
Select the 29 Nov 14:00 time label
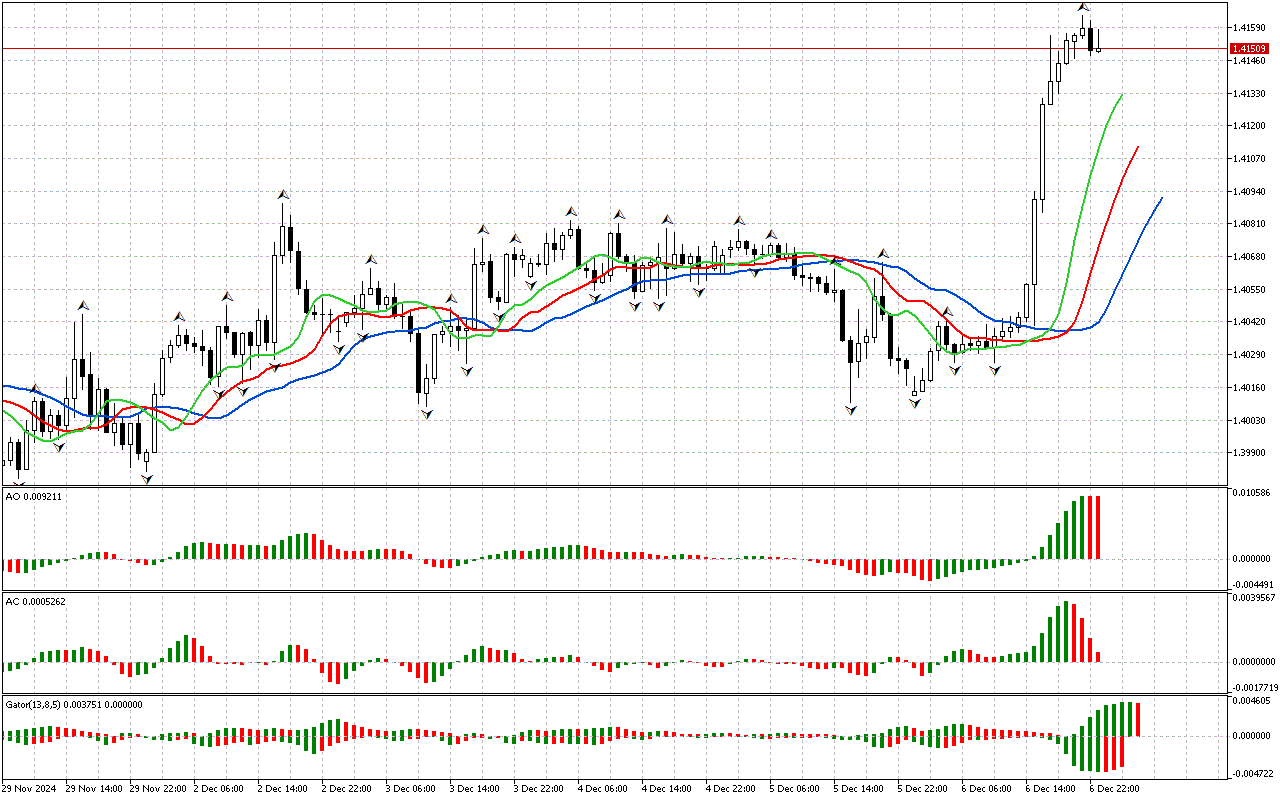(95, 788)
